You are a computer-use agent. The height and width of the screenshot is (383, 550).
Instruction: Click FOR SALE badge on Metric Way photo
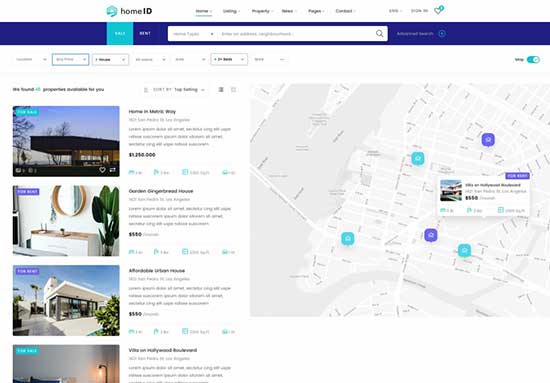point(27,112)
